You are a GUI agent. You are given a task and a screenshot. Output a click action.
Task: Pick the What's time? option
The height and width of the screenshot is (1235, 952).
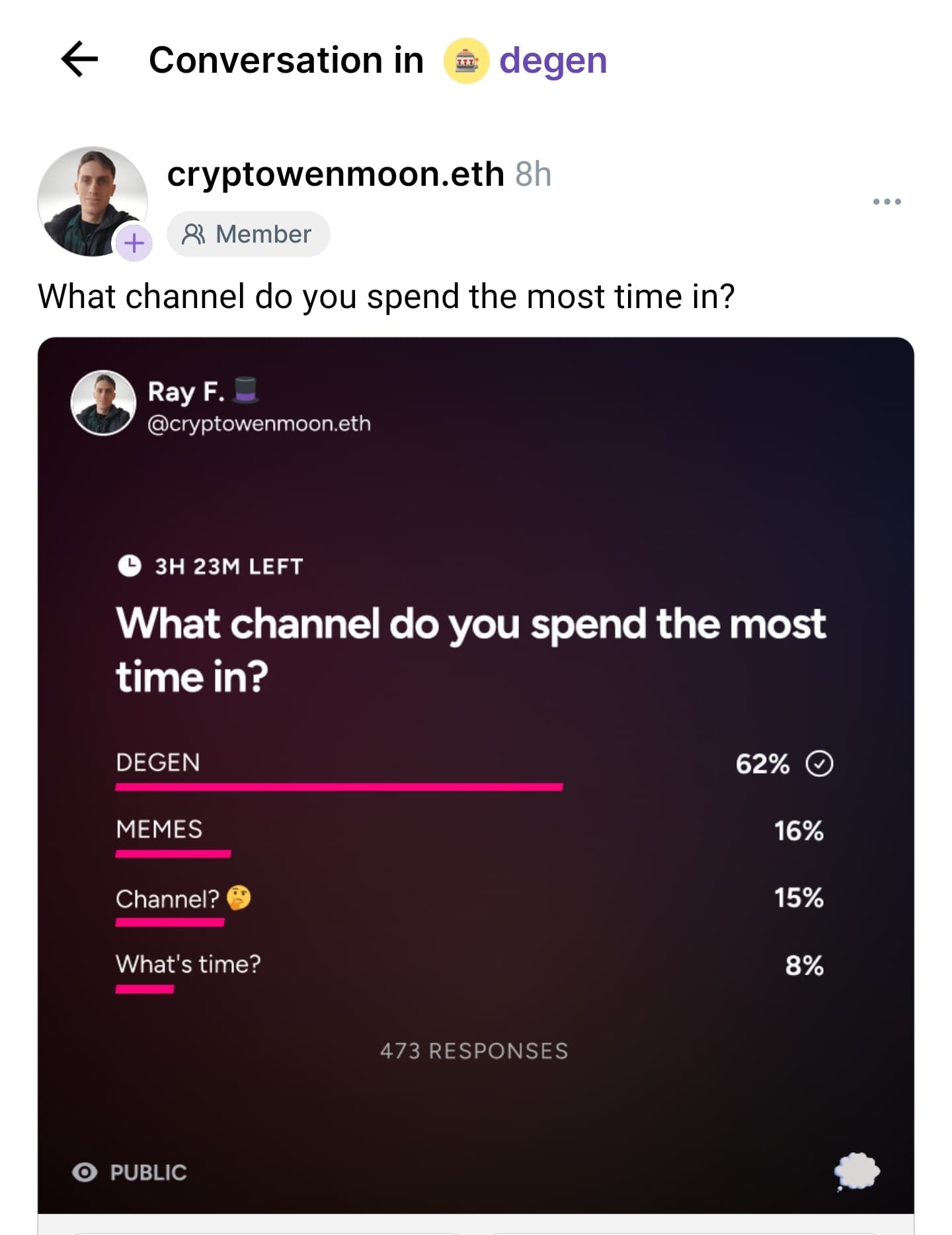[474, 971]
